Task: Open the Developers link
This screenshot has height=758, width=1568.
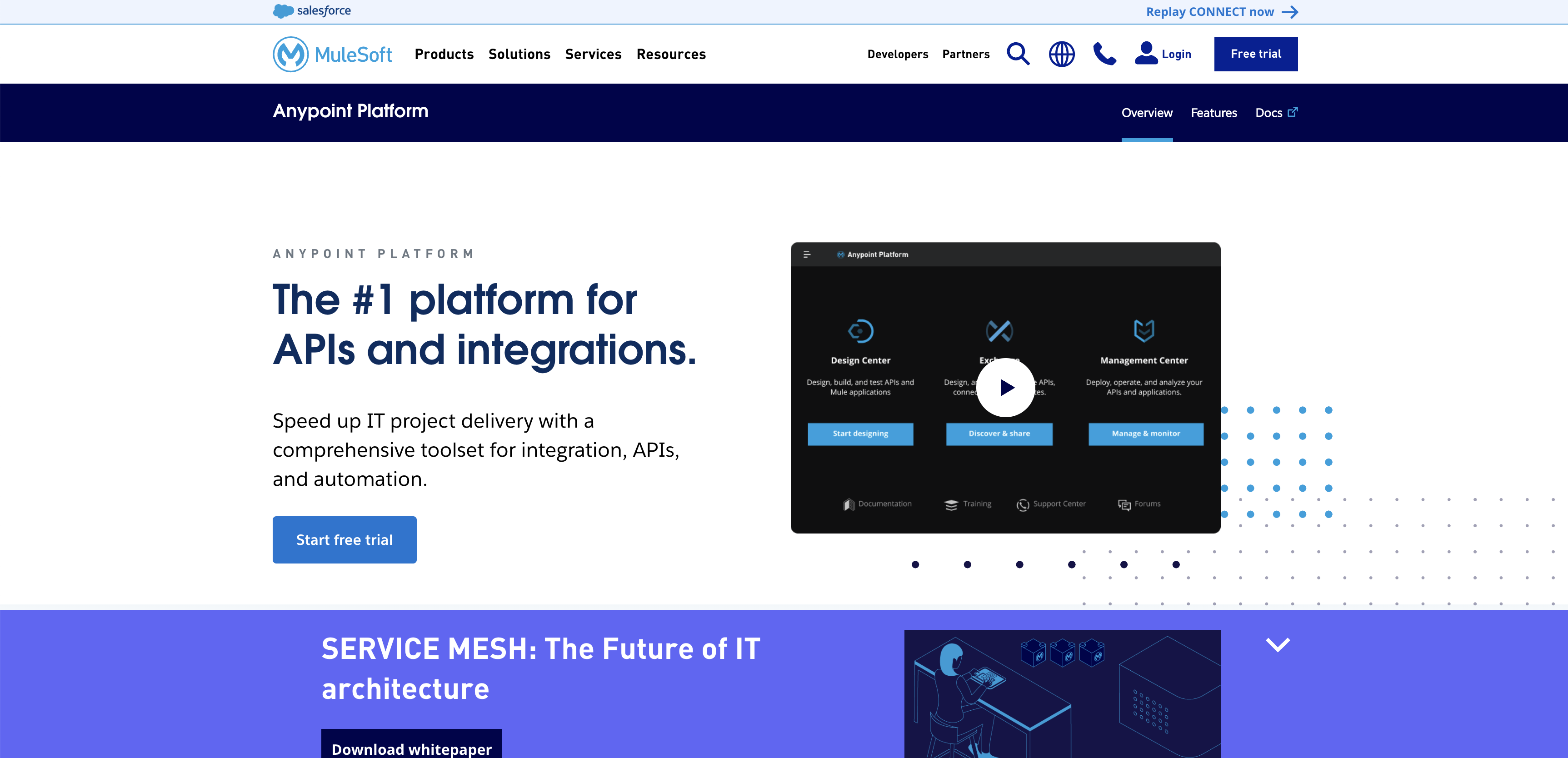Action: point(897,54)
